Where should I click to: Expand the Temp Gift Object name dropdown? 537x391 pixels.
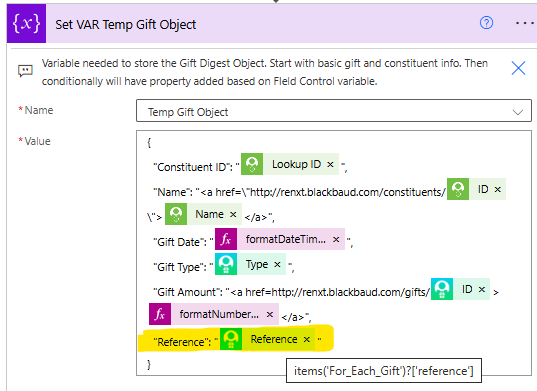(x=517, y=112)
